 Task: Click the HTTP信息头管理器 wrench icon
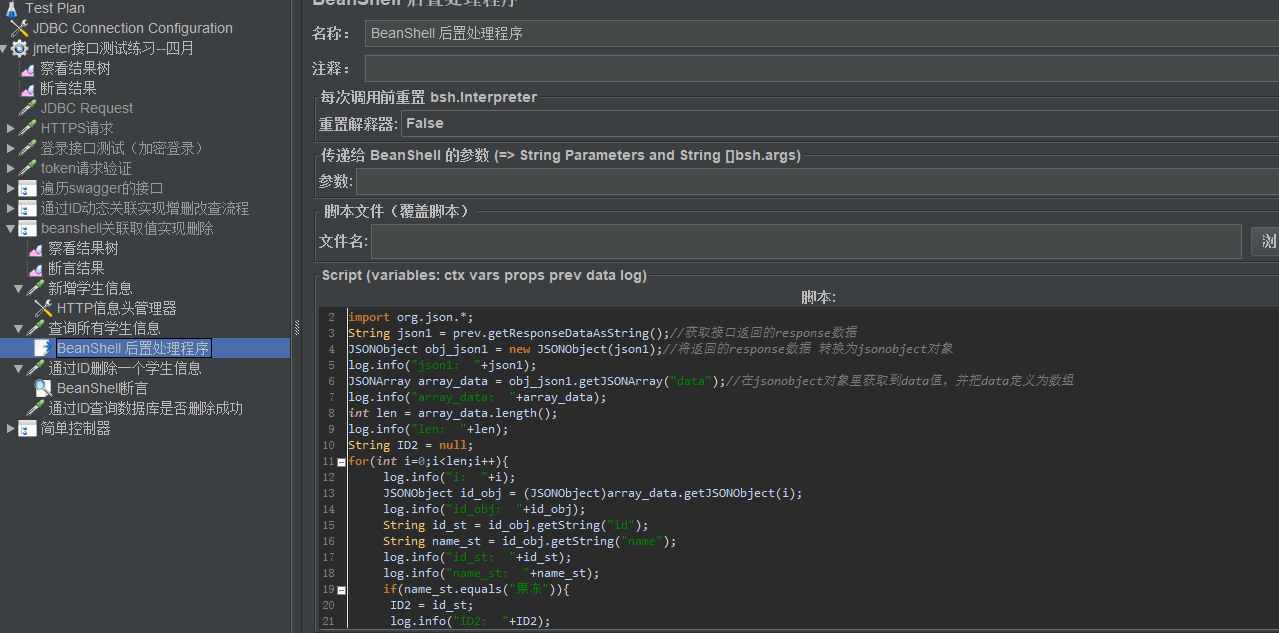click(43, 308)
